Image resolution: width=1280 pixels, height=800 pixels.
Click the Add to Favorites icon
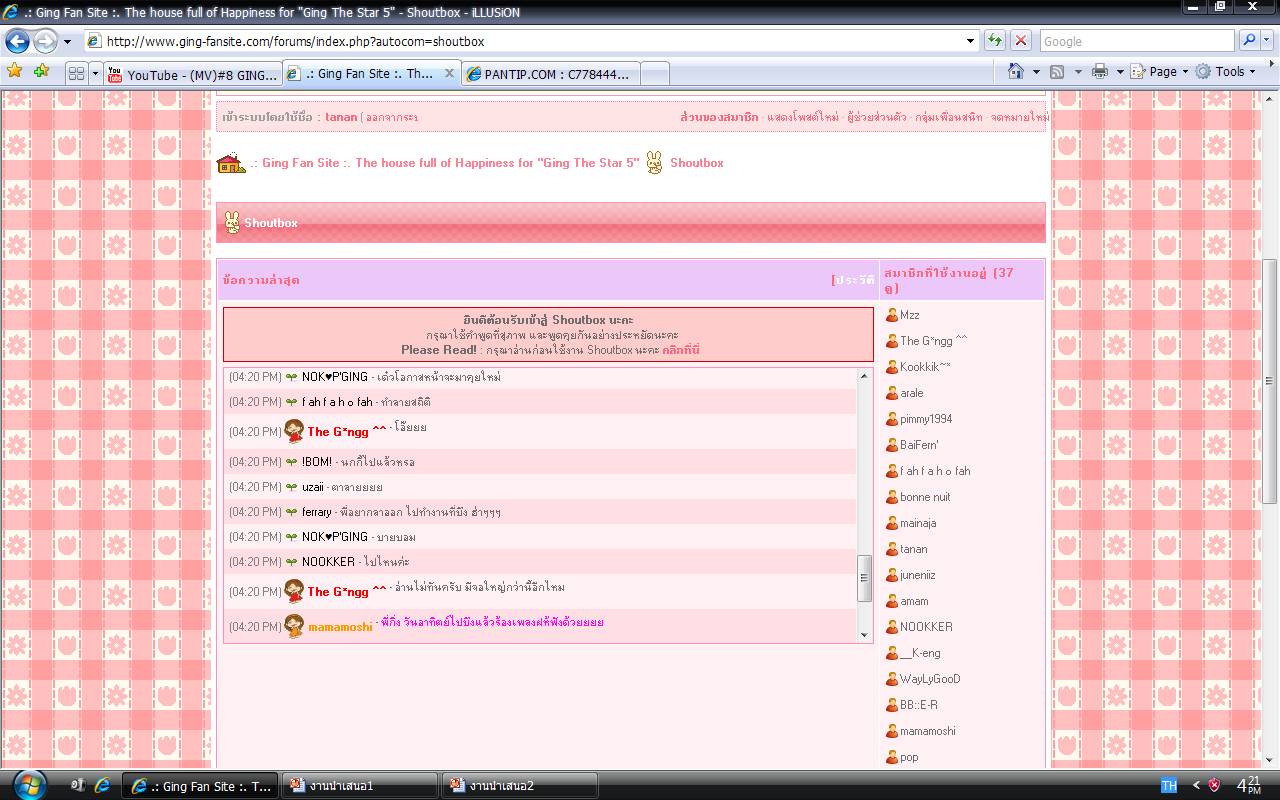click(41, 71)
